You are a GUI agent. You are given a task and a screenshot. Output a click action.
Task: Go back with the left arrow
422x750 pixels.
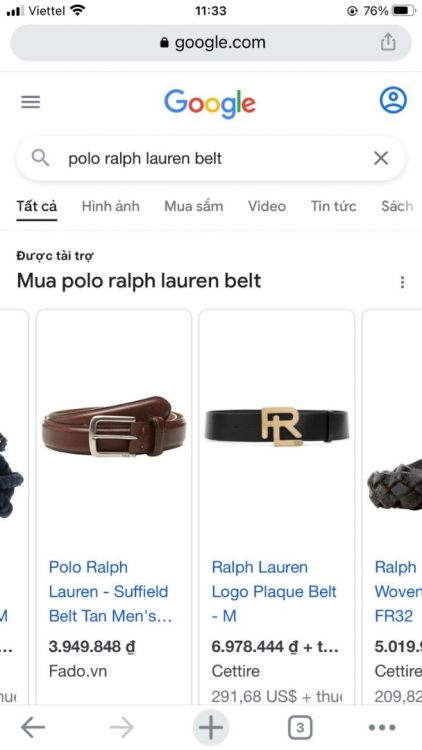33,728
